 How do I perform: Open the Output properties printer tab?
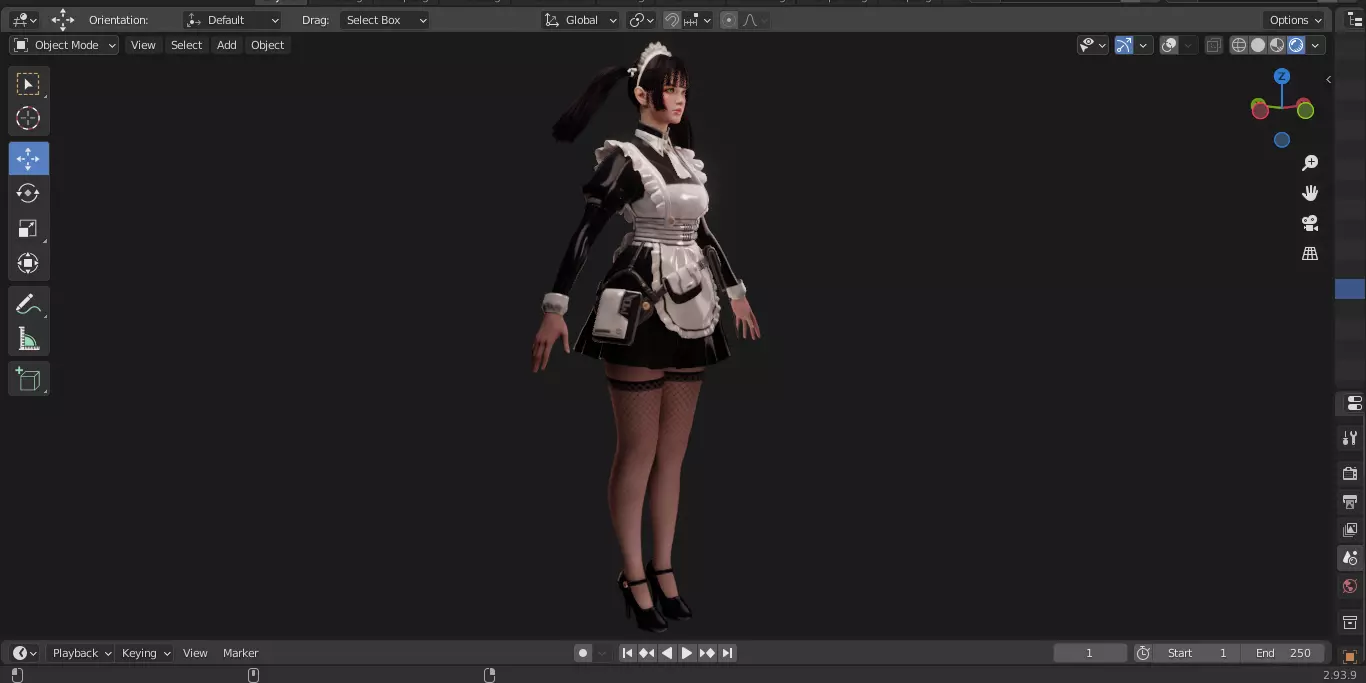pos(1350,501)
